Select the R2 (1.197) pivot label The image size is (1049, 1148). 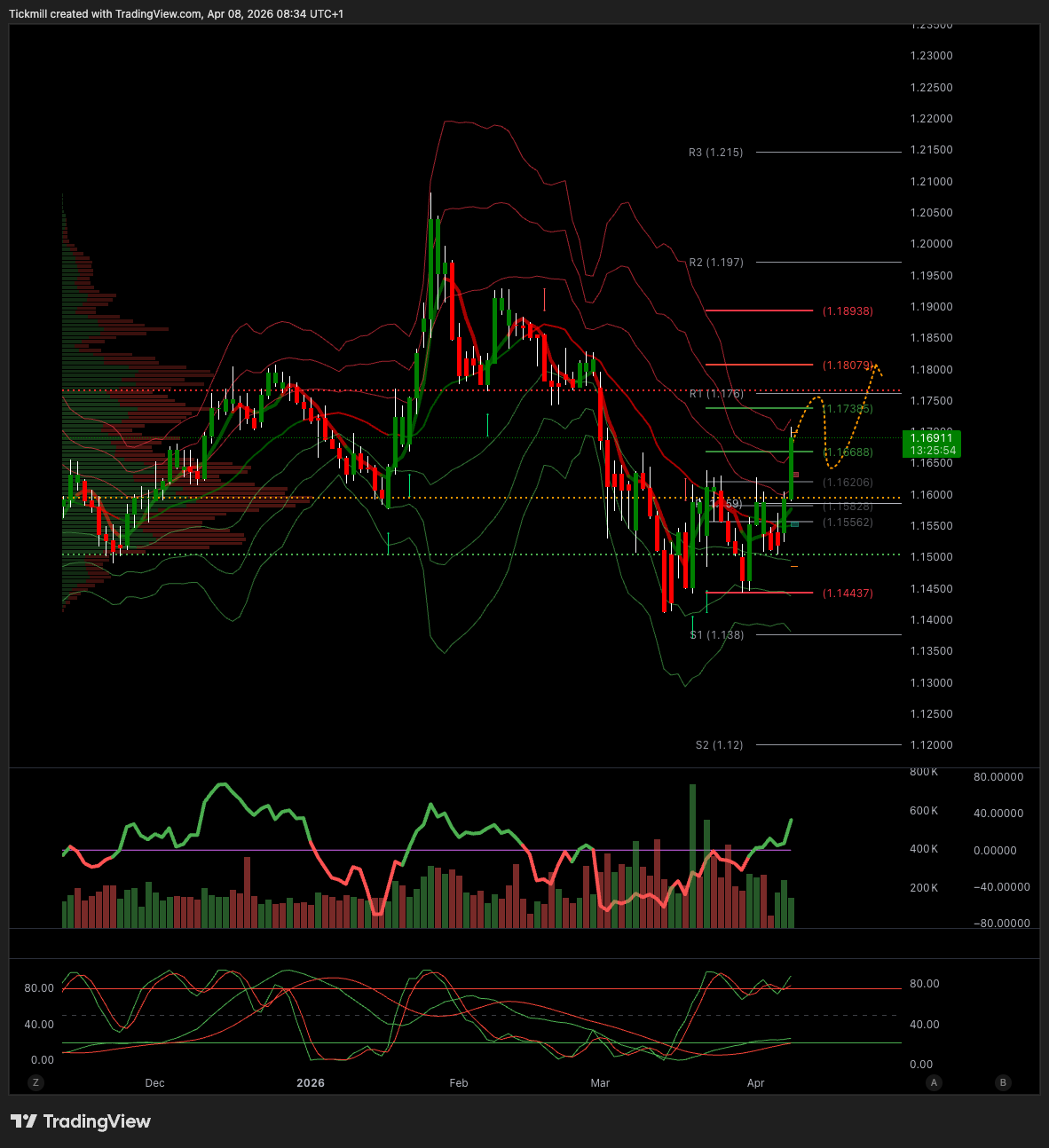coord(715,263)
